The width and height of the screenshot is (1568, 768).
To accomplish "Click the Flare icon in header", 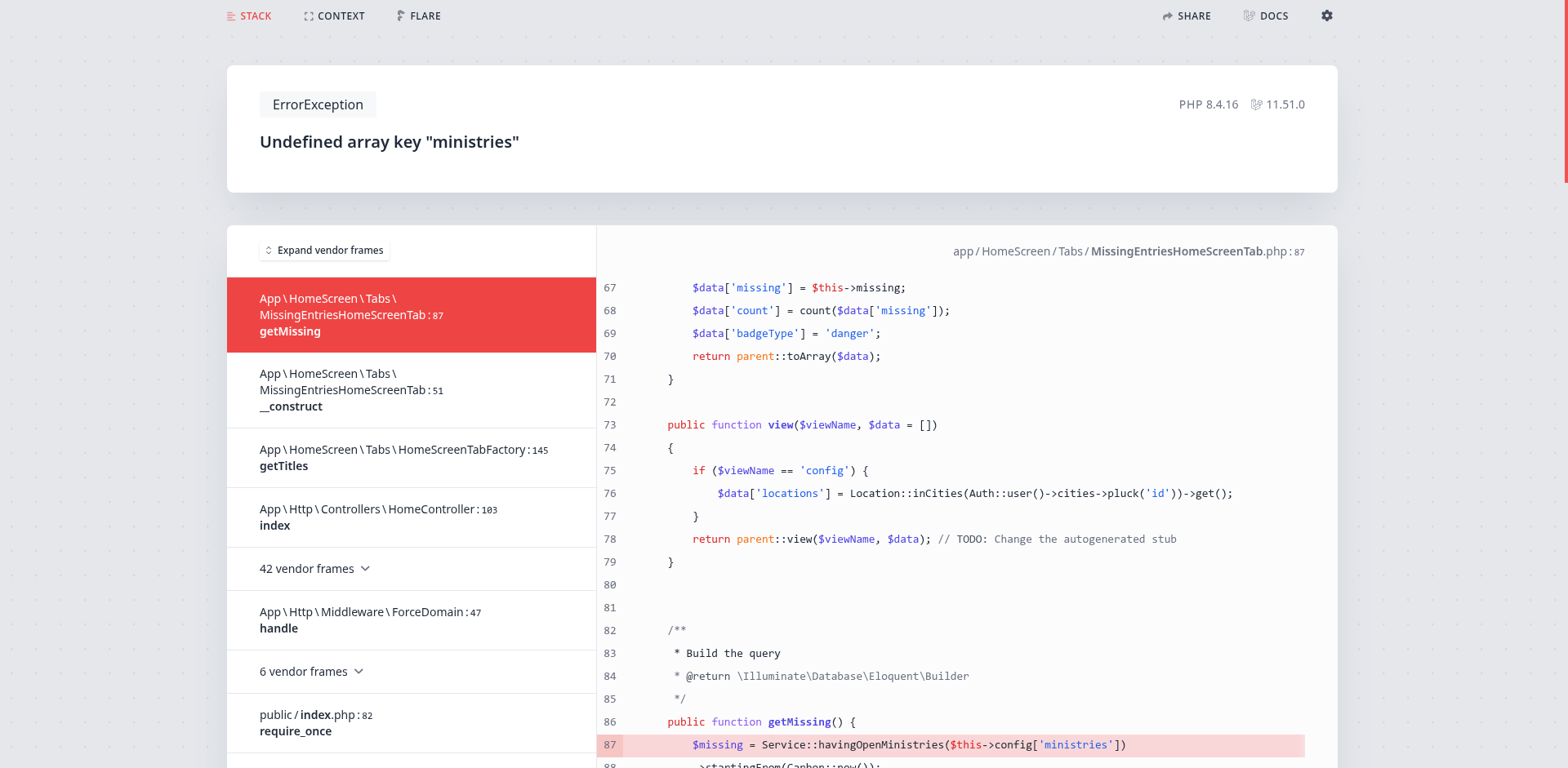I will [401, 16].
